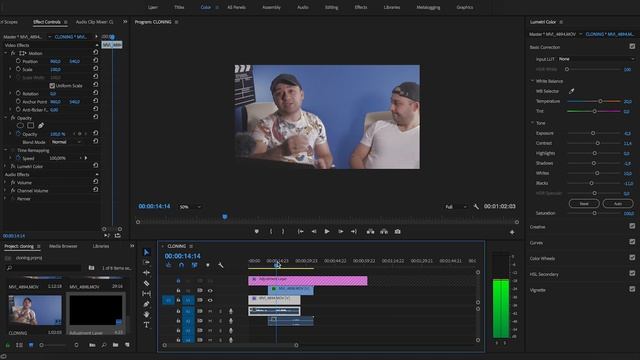Expand the Volume audio effect

(x=6, y=182)
